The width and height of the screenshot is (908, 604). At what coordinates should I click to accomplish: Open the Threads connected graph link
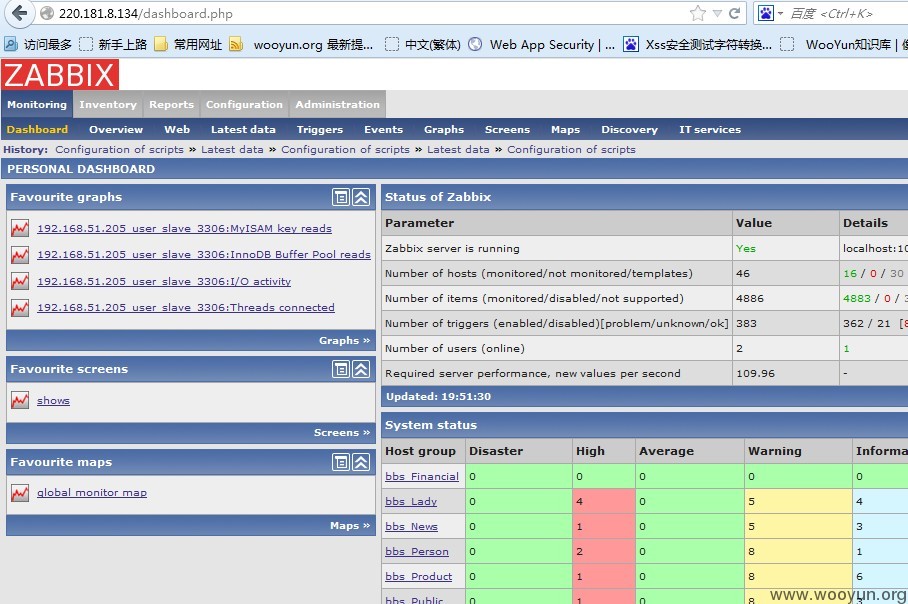(x=186, y=308)
